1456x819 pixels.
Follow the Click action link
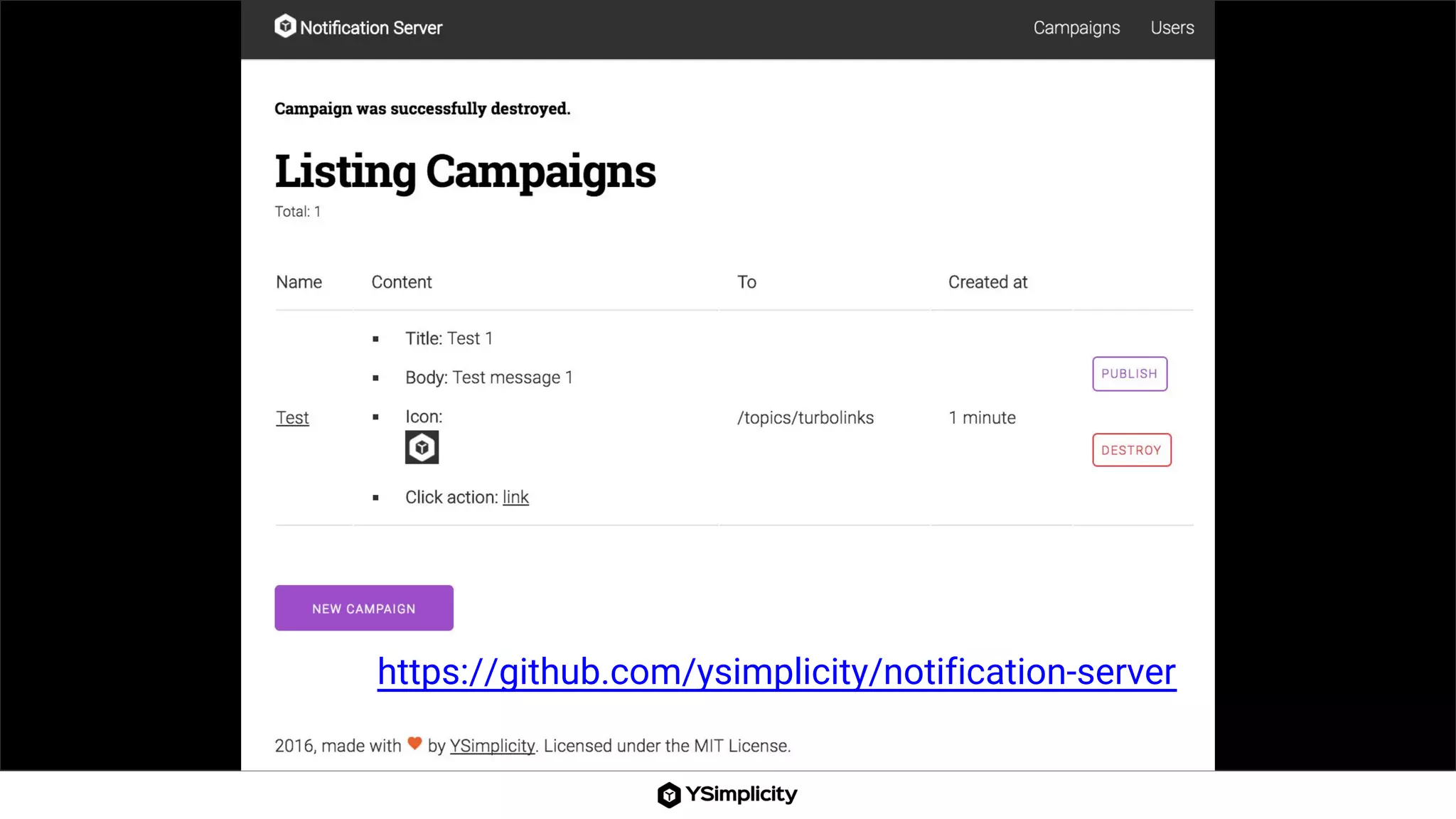pyautogui.click(x=515, y=497)
